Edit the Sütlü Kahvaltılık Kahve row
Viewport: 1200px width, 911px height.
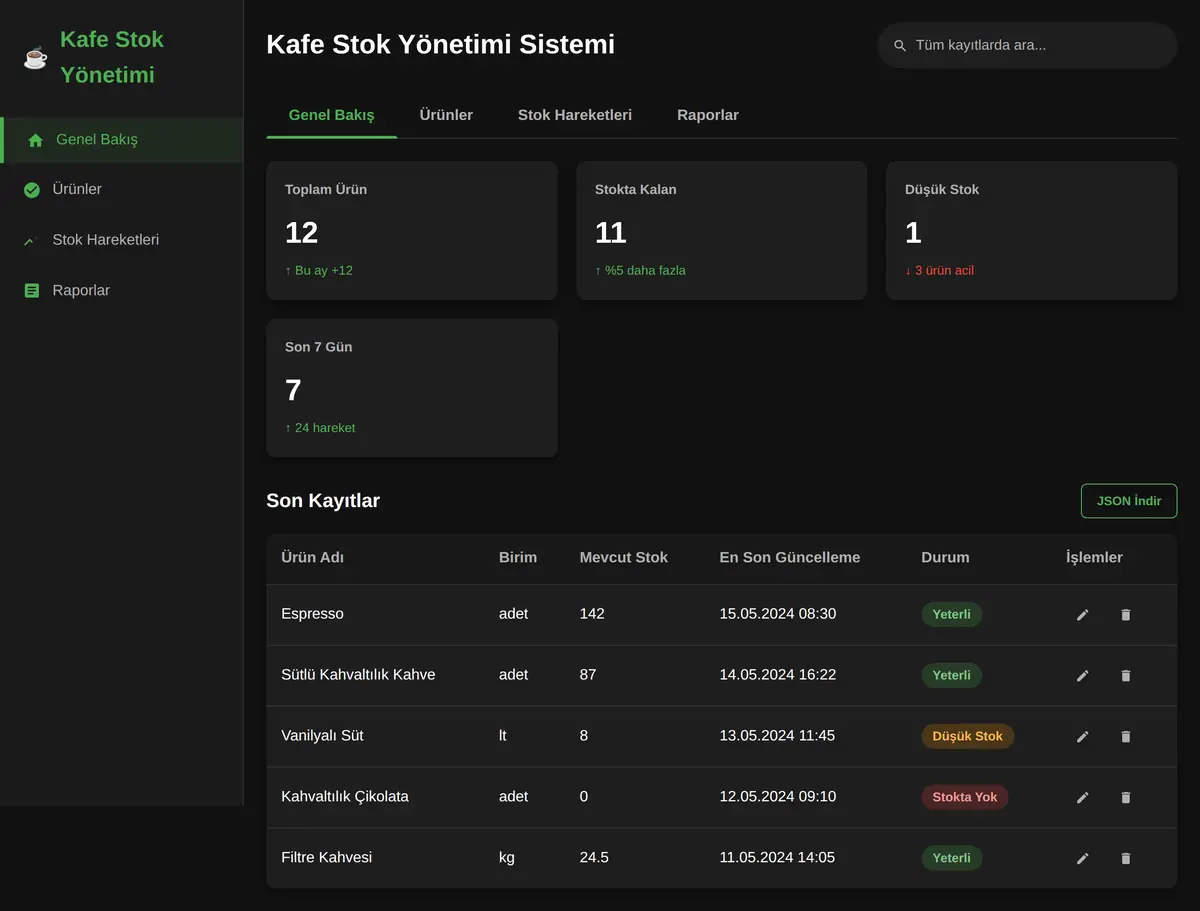tap(1082, 676)
